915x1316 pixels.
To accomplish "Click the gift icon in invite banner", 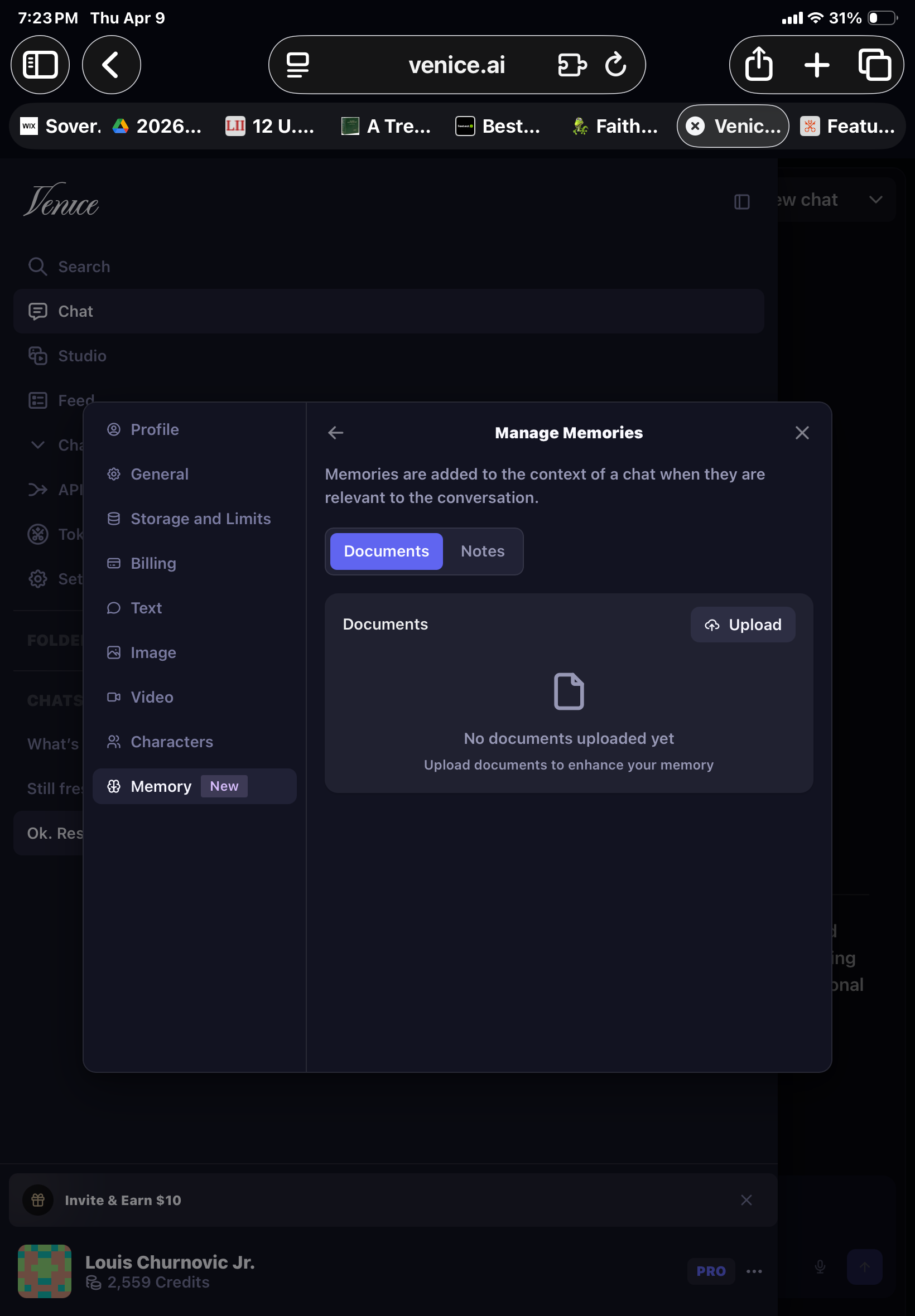I will tap(38, 1199).
